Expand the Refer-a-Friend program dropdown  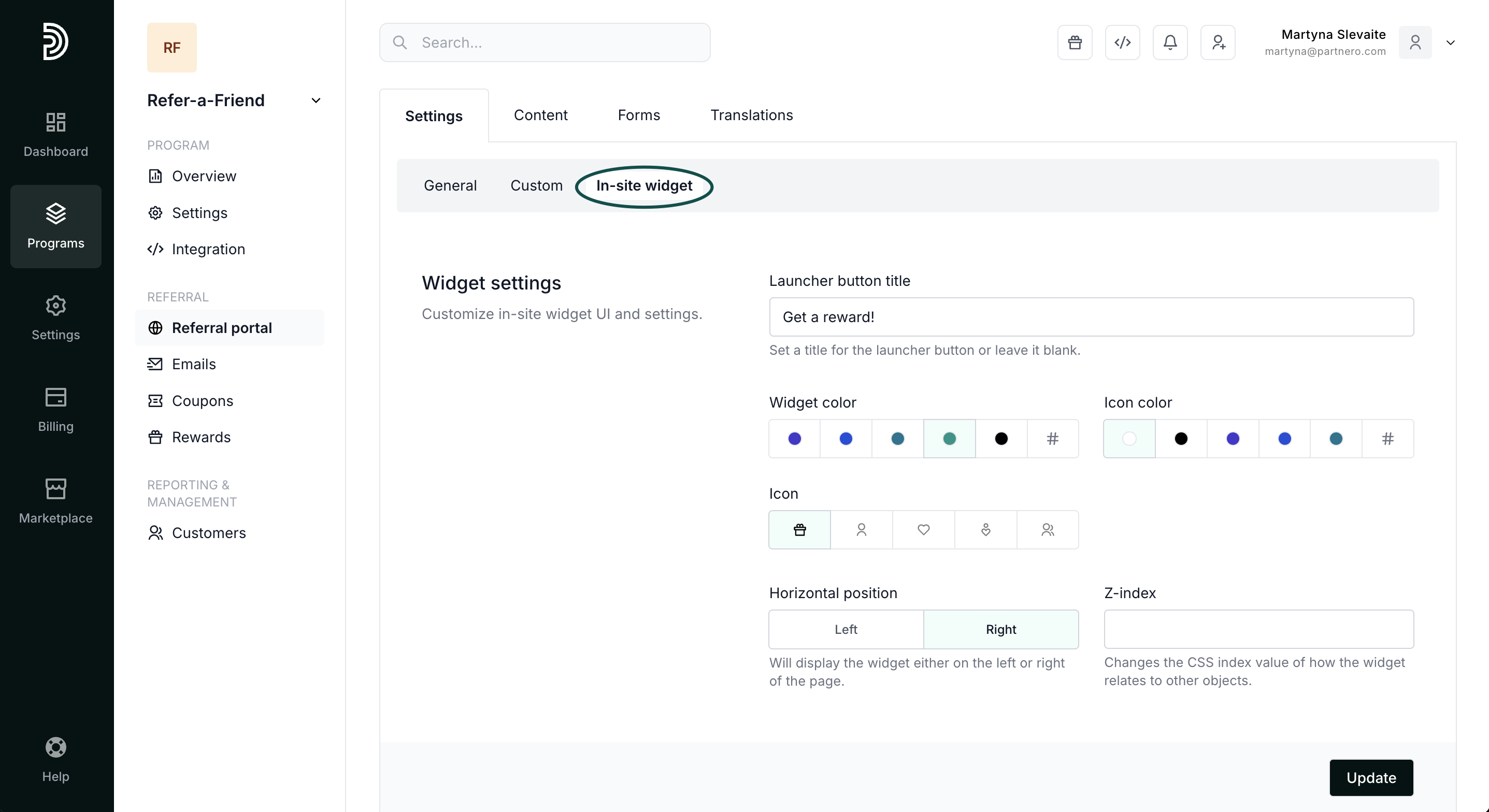(x=316, y=100)
